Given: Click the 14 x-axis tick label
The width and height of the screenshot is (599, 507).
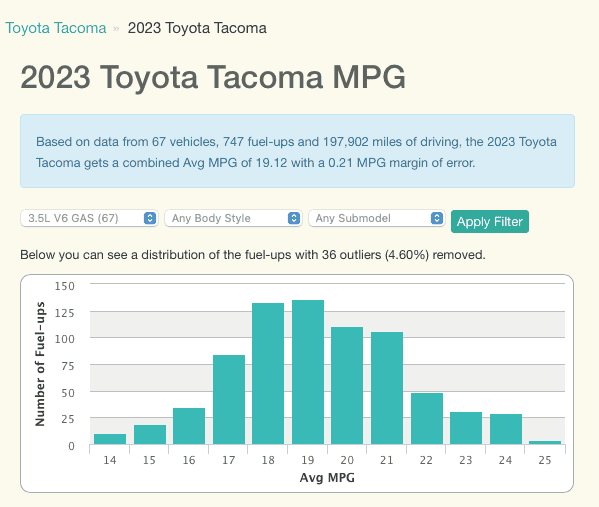Looking at the screenshot, I should 110,460.
